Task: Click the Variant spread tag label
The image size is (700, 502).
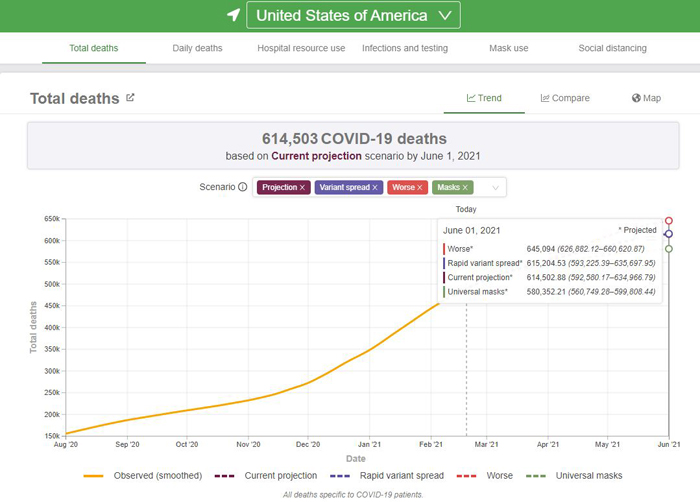Action: (345, 188)
